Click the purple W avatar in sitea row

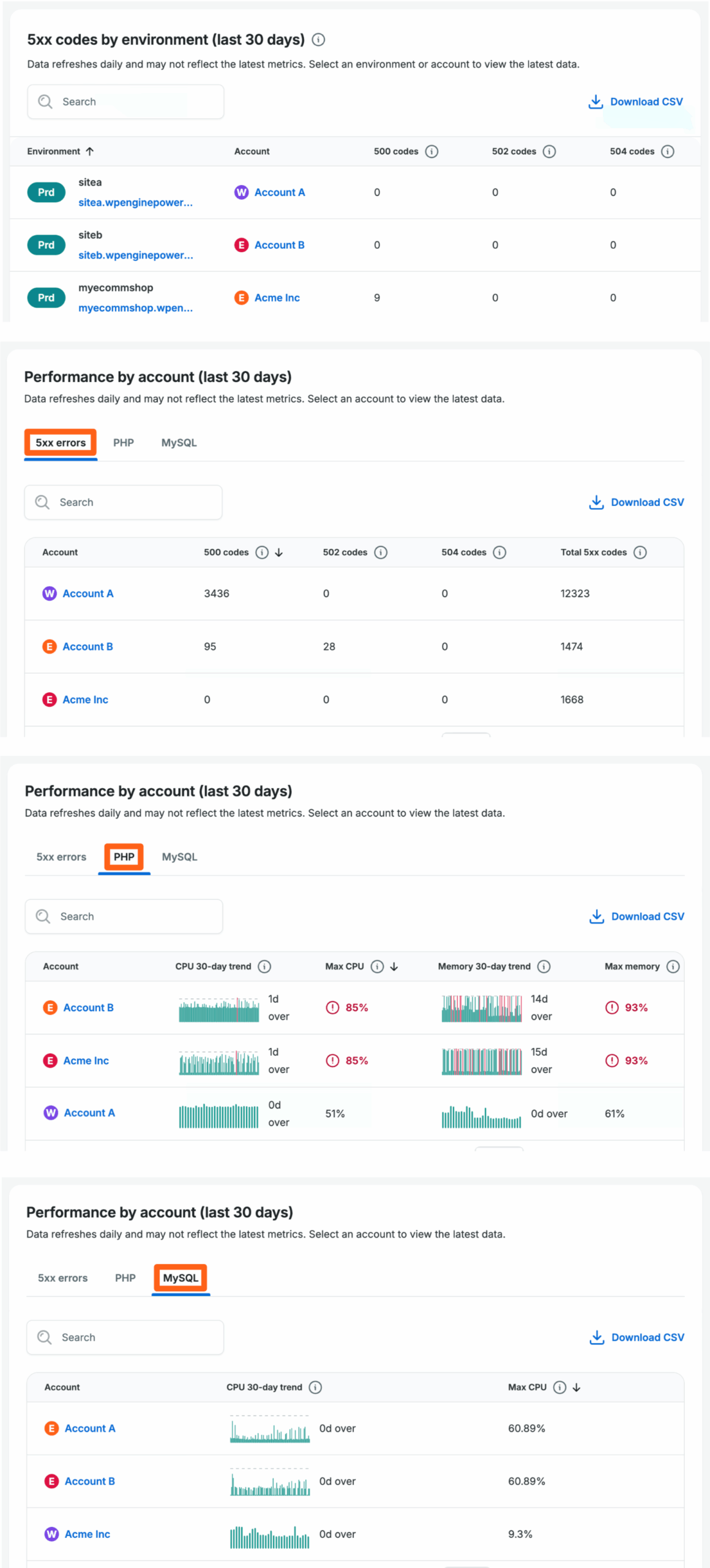click(x=241, y=192)
